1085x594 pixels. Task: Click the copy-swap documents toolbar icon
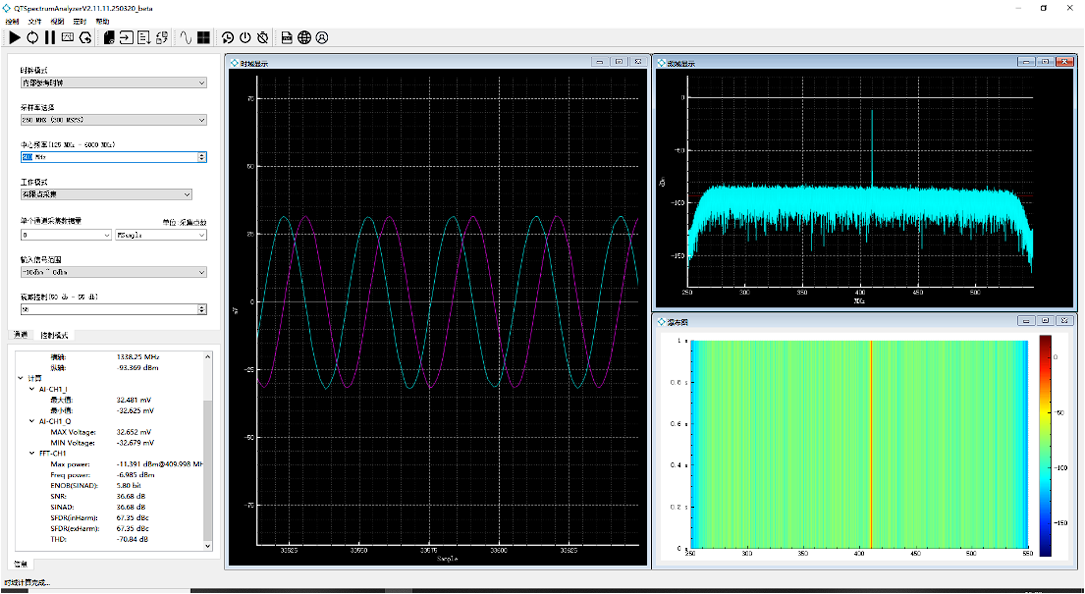pos(162,37)
